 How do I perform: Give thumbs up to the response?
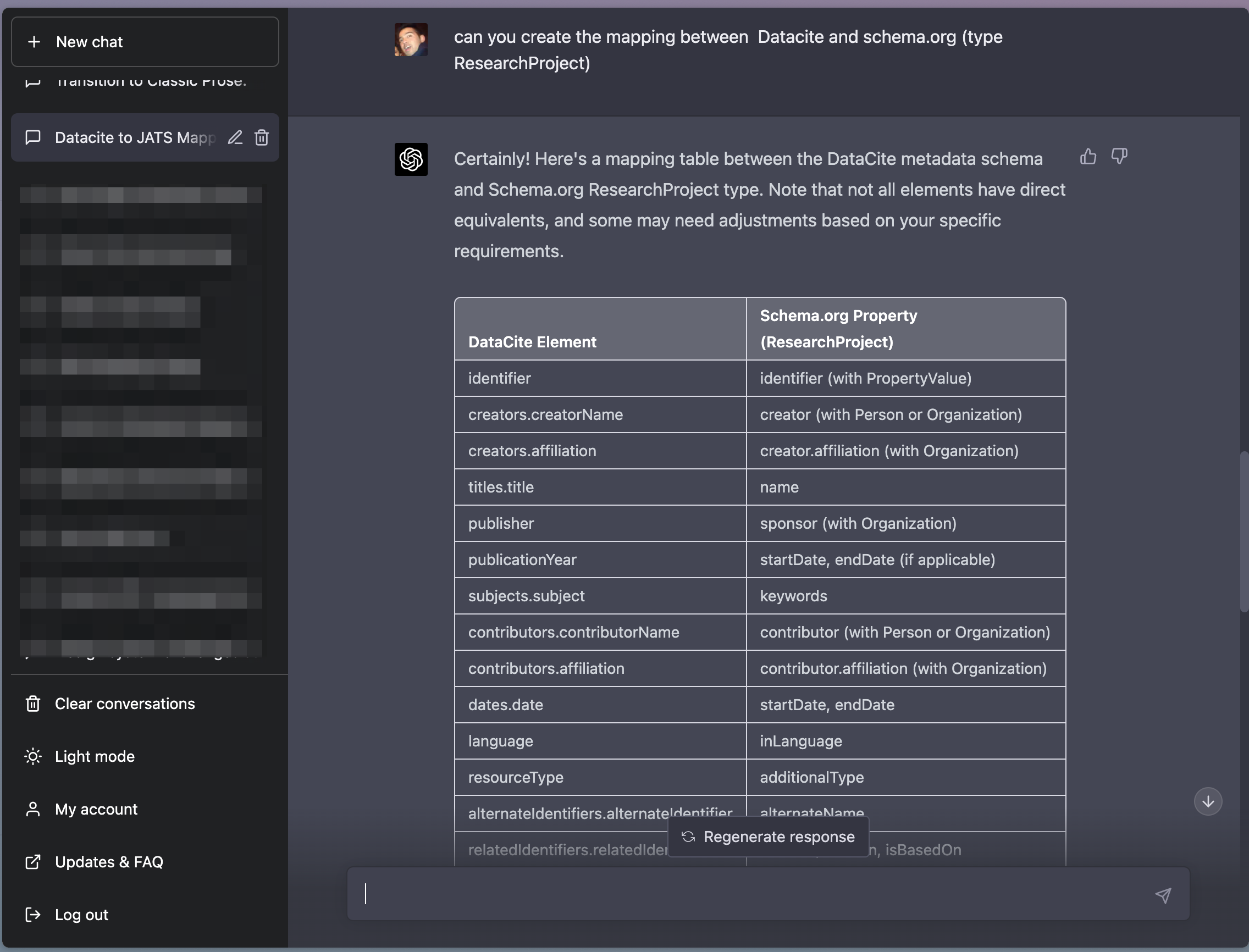click(x=1088, y=157)
